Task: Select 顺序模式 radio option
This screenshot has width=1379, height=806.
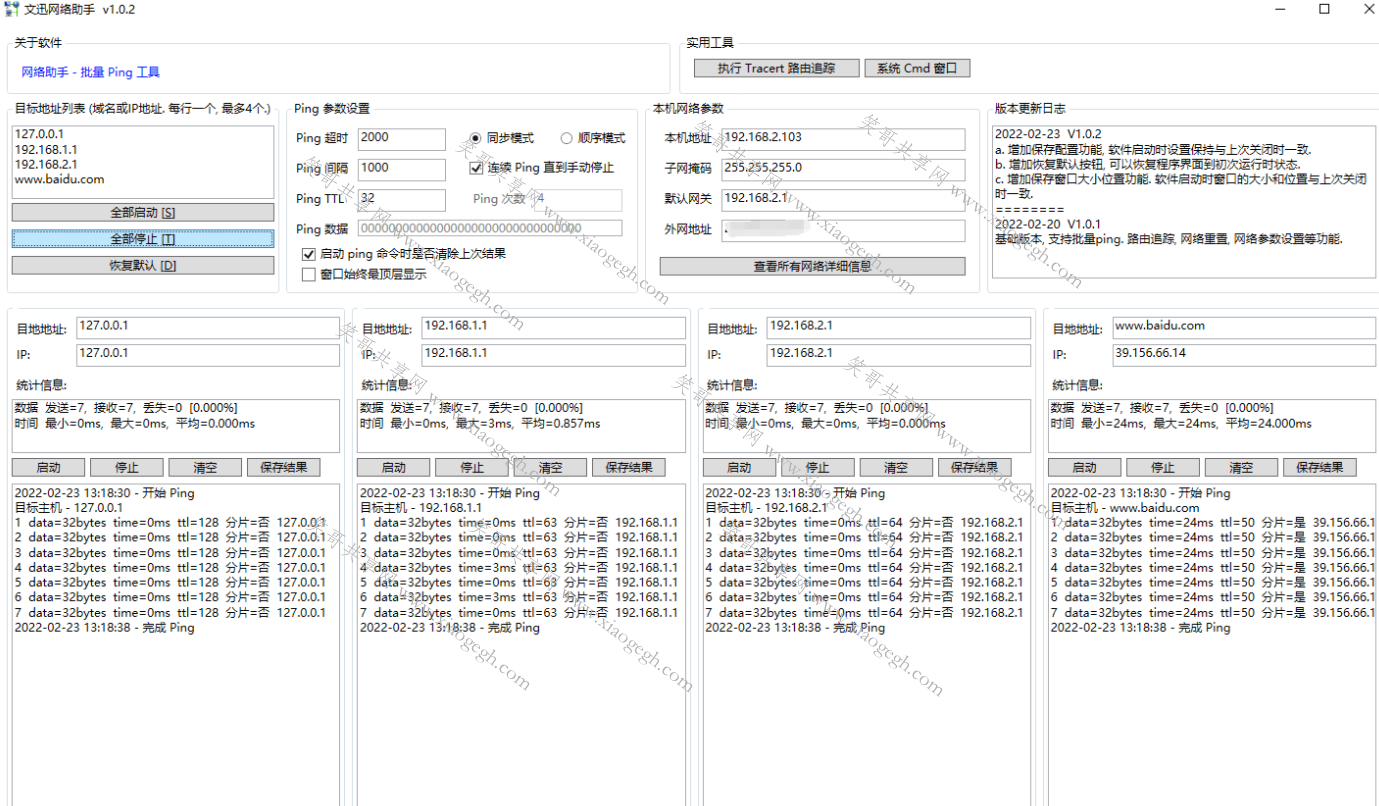Action: [x=593, y=138]
